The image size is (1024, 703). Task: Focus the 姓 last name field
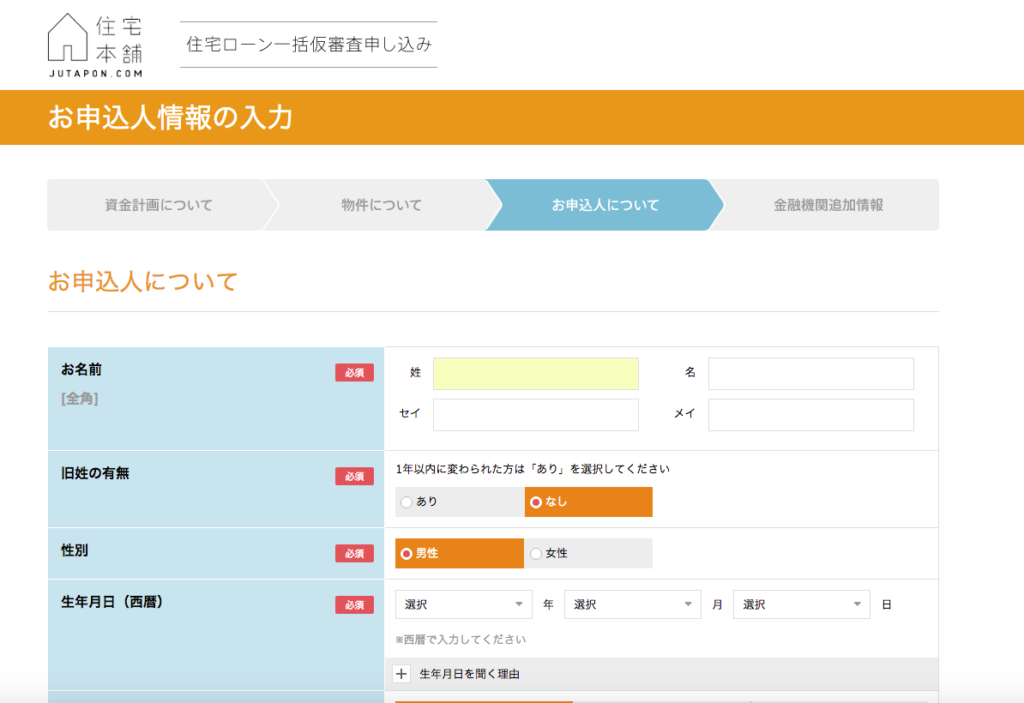coord(535,373)
